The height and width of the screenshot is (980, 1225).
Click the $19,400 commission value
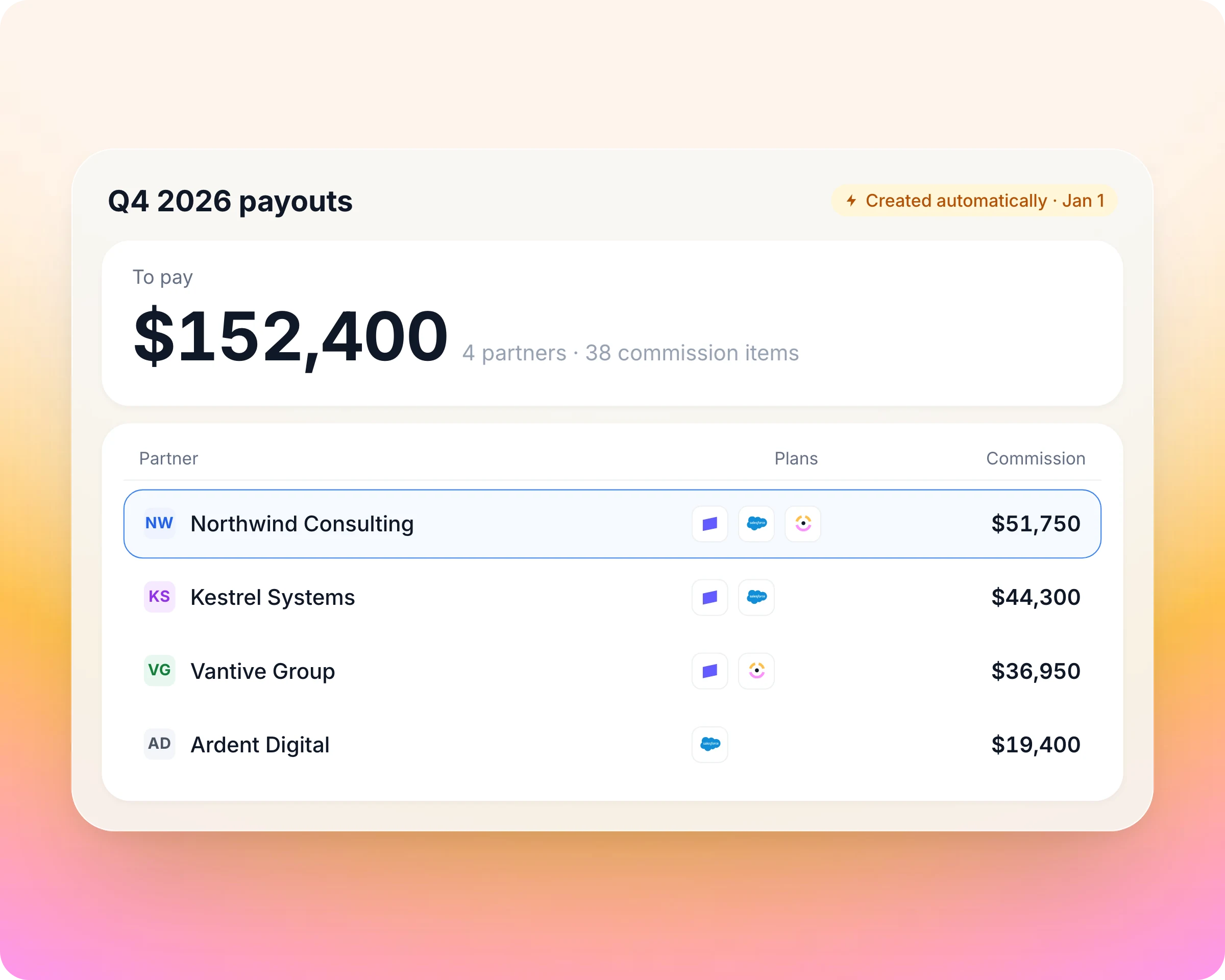tap(1036, 744)
